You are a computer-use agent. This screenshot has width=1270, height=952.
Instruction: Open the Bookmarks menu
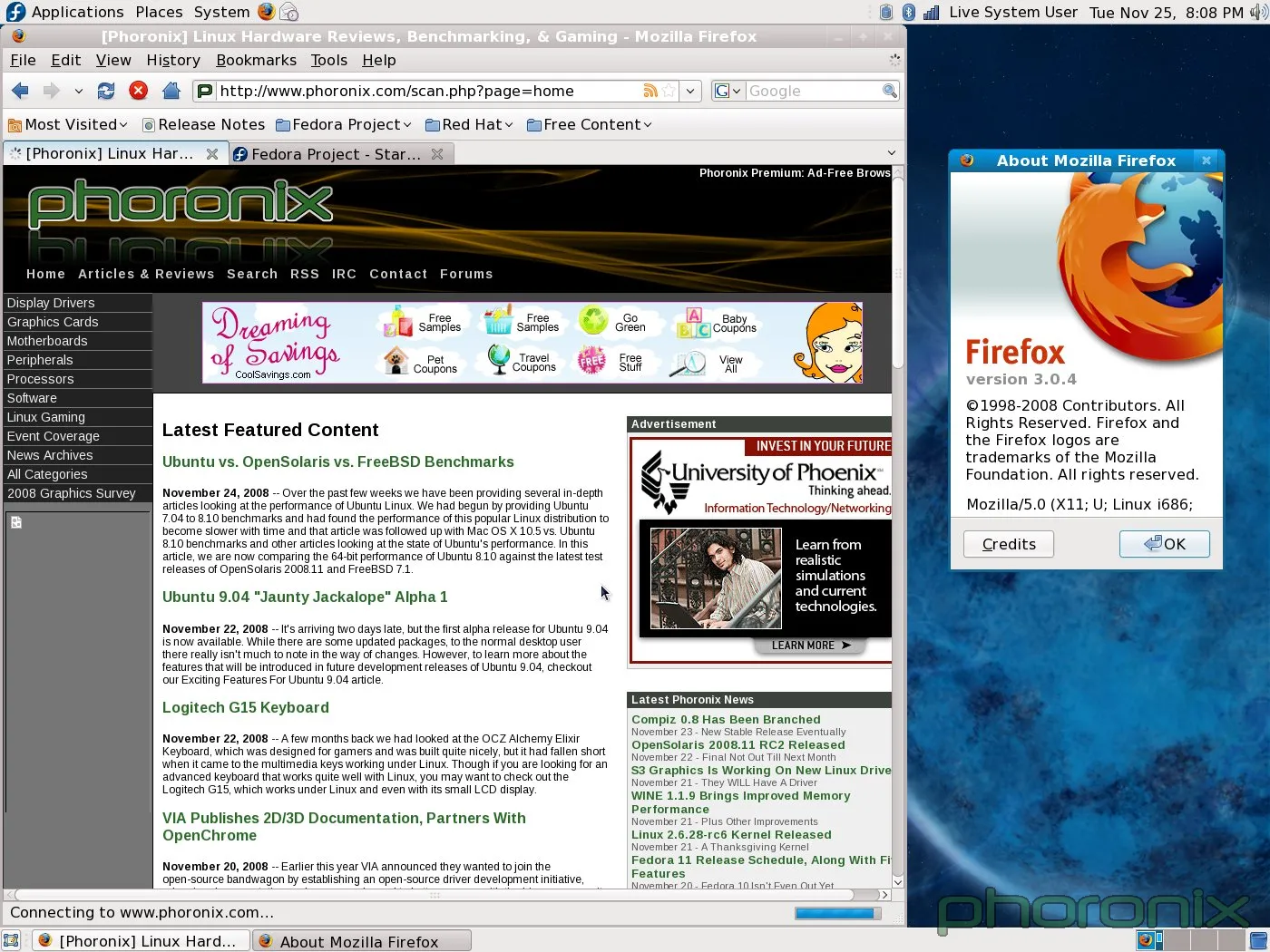(x=256, y=60)
